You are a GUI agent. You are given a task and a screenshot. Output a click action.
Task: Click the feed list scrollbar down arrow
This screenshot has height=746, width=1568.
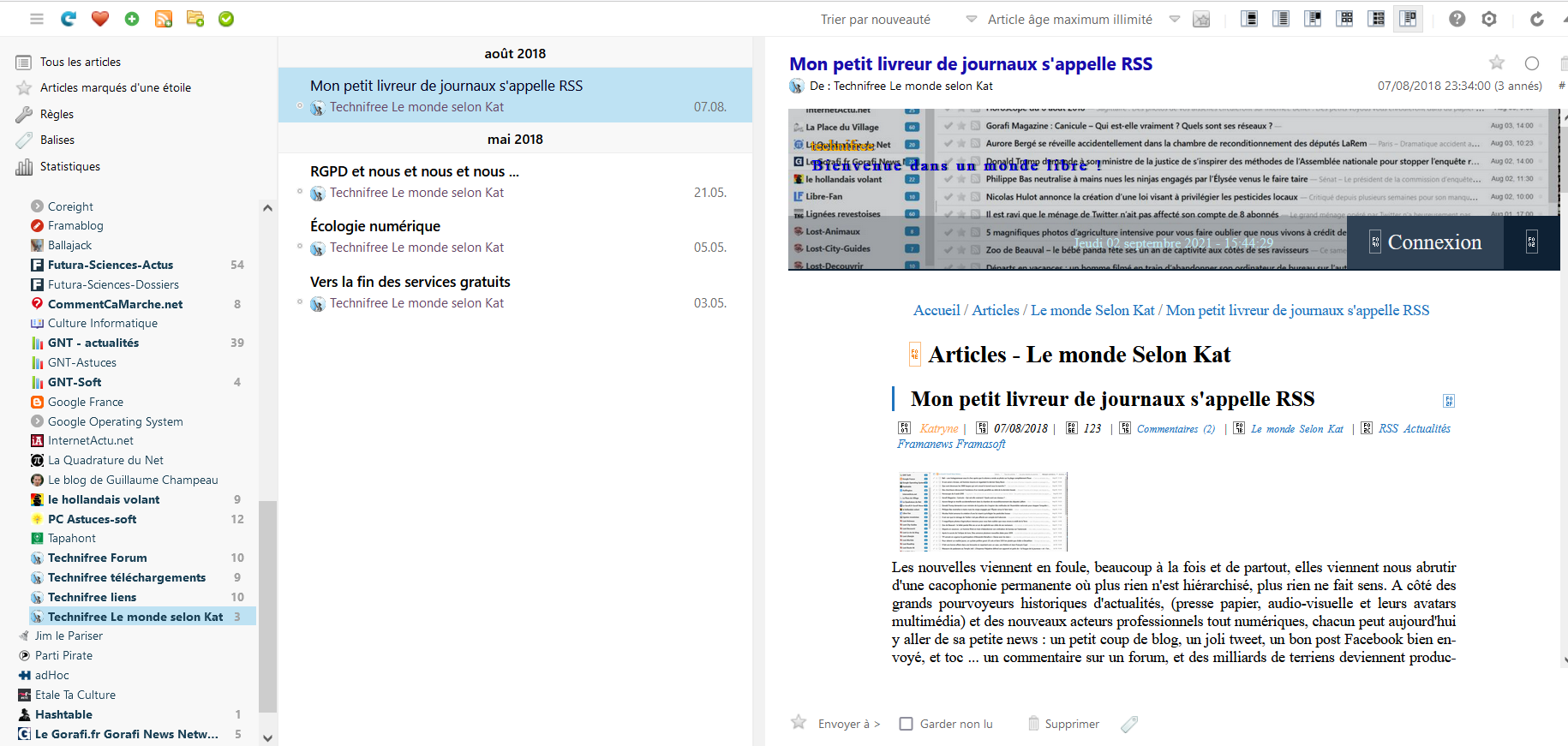(x=267, y=737)
